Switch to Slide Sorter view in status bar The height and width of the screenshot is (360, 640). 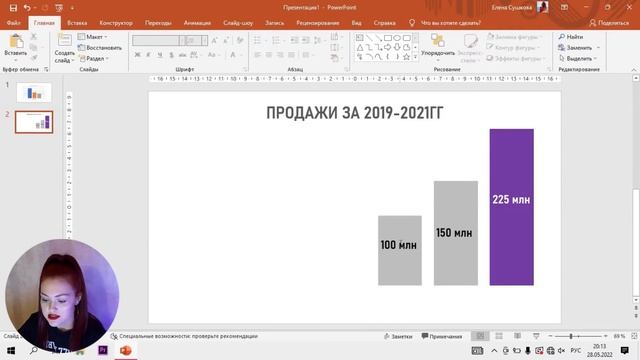point(499,336)
